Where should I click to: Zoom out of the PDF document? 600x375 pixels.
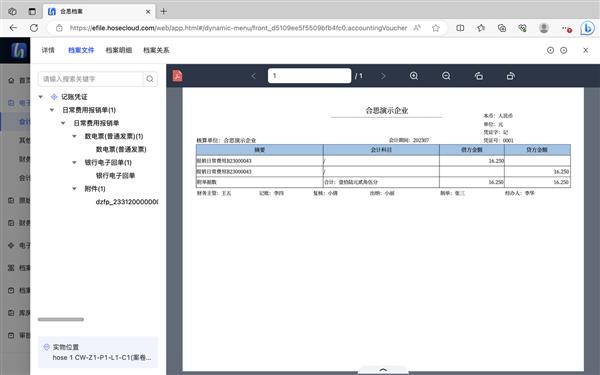pyautogui.click(x=446, y=76)
